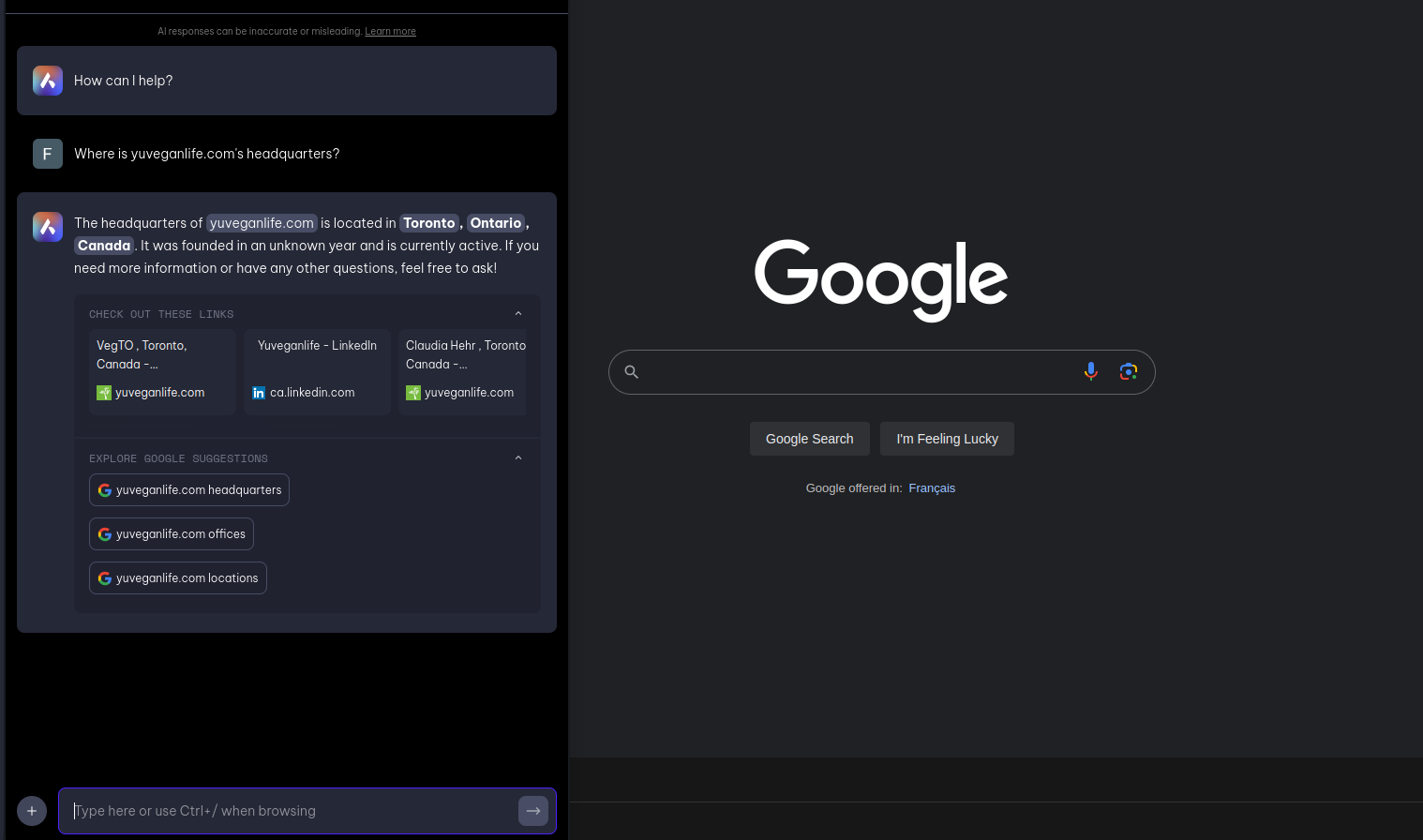Image resolution: width=1423 pixels, height=840 pixels.
Task: Focus the Google search box
Action: (881, 372)
